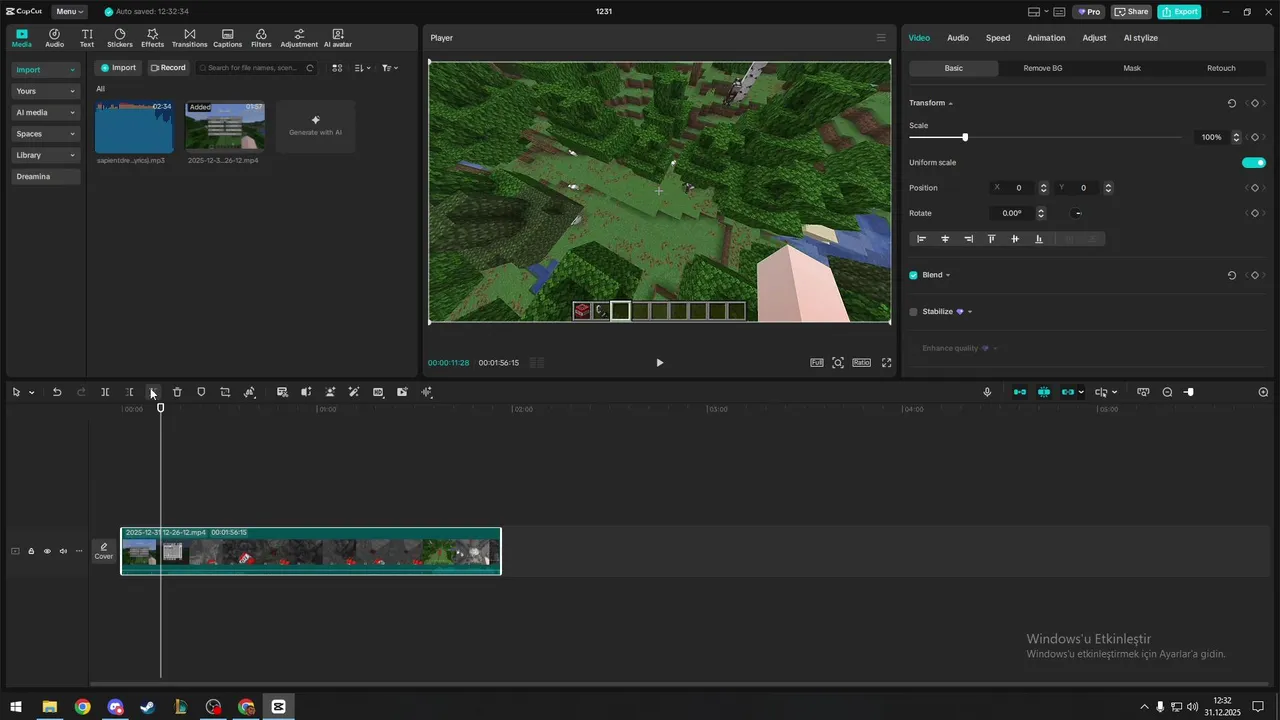Uncheck the Blend checkbox

tap(913, 275)
